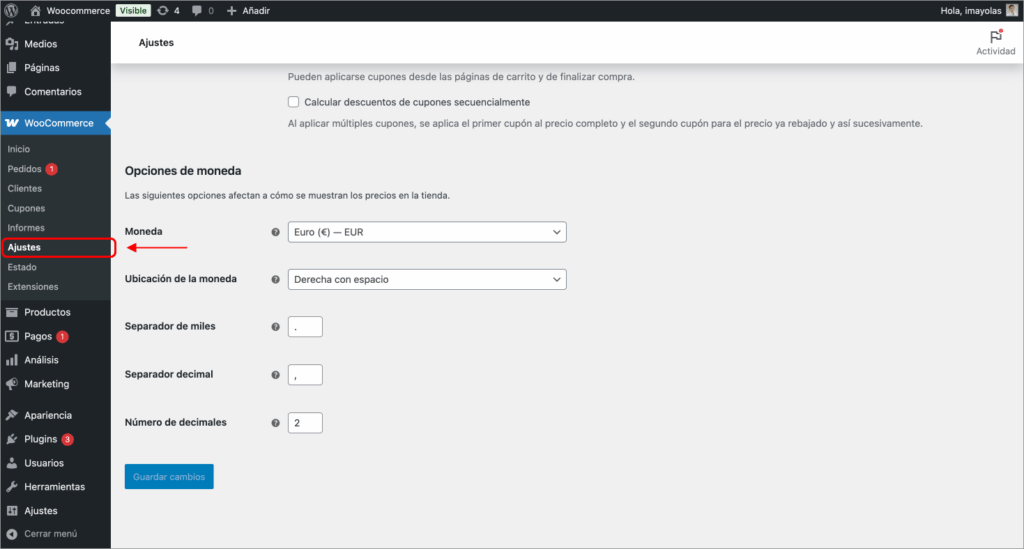Image resolution: width=1024 pixels, height=549 pixels.
Task: Open Inicio in WooCommerce submenu
Action: pyautogui.click(x=19, y=149)
